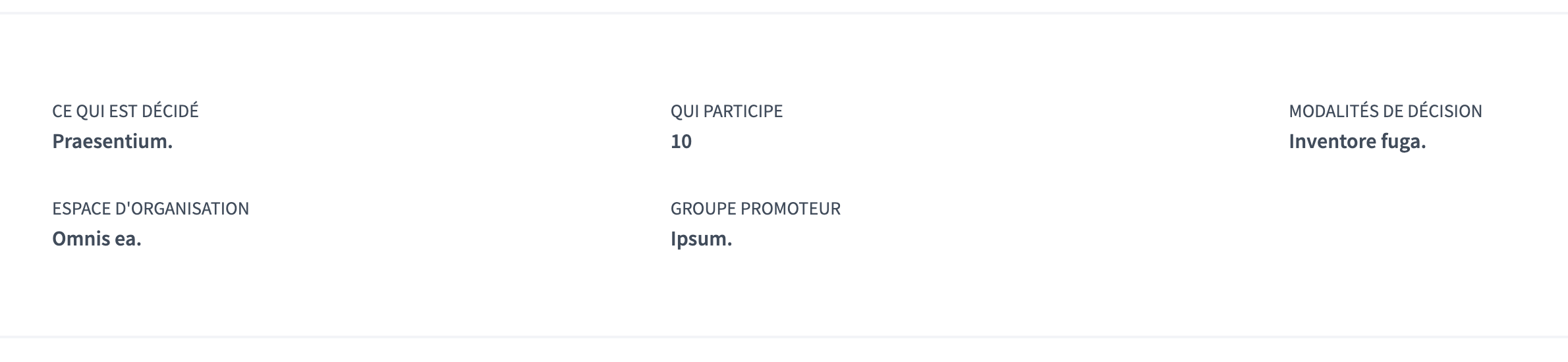The image size is (1568, 362).
Task: Click the 'QUI PARTICIPE' heading
Action: click(x=727, y=111)
